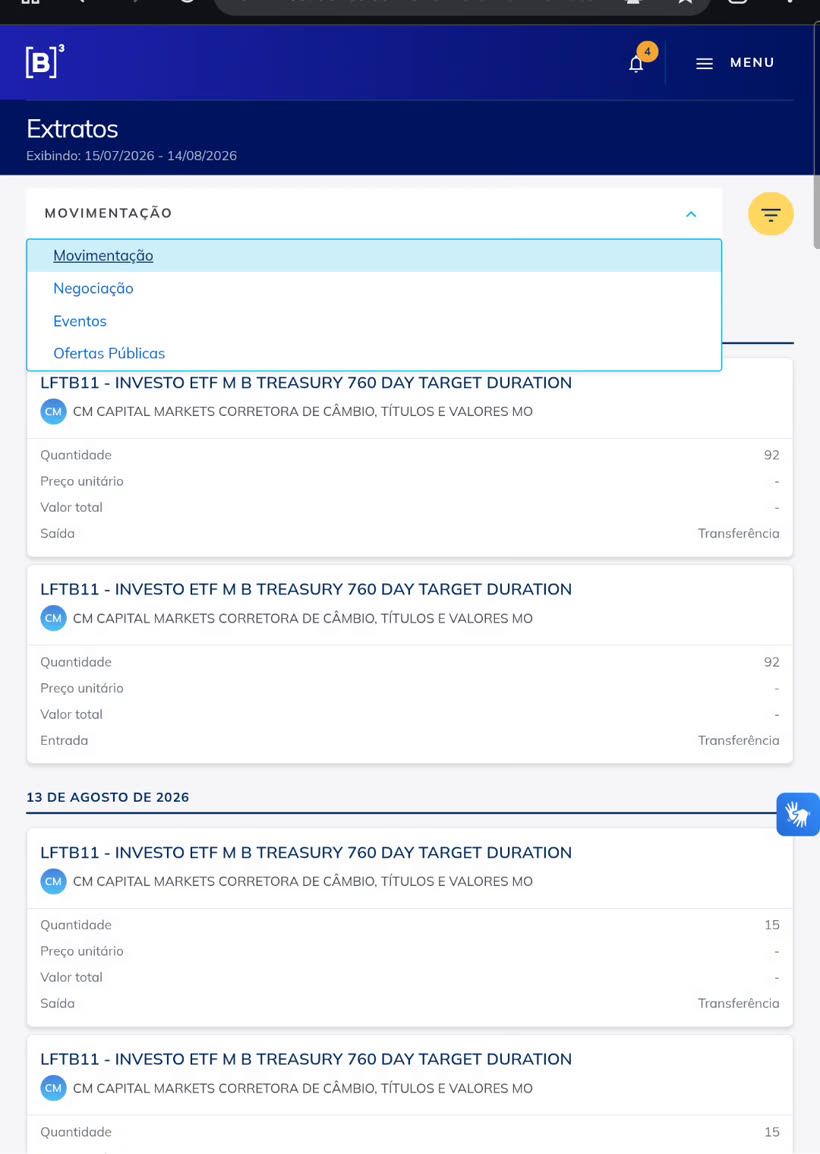Click the date range 15/07/2026 - 14/08/2026
The image size is (820, 1154).
[160, 155]
